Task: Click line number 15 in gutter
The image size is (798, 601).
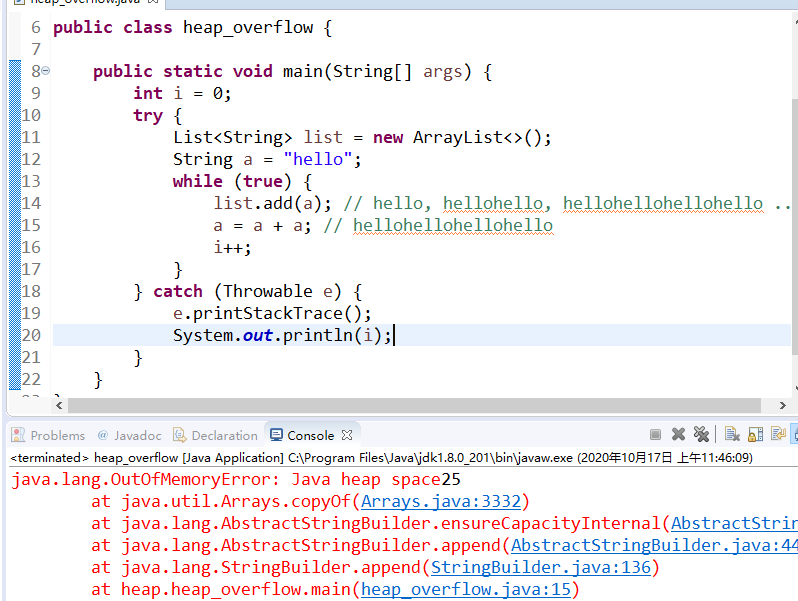Action: click(31, 225)
